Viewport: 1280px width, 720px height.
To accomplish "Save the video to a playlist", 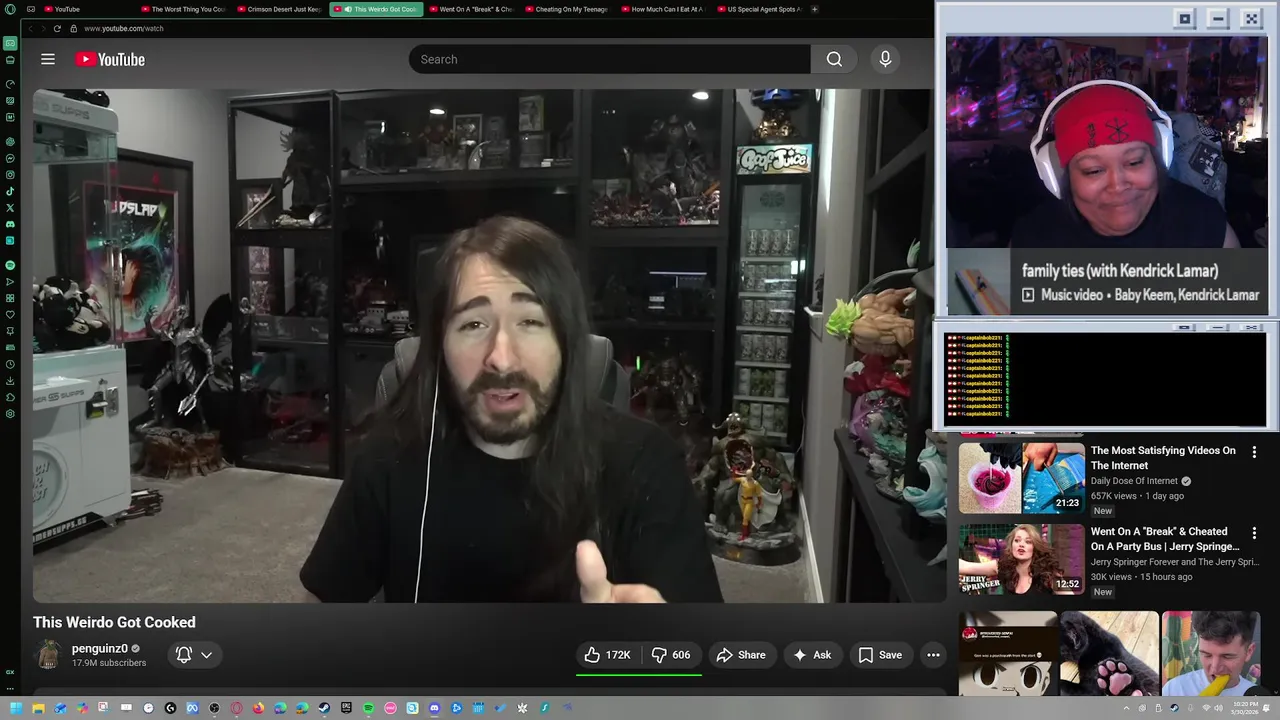I will coord(880,655).
